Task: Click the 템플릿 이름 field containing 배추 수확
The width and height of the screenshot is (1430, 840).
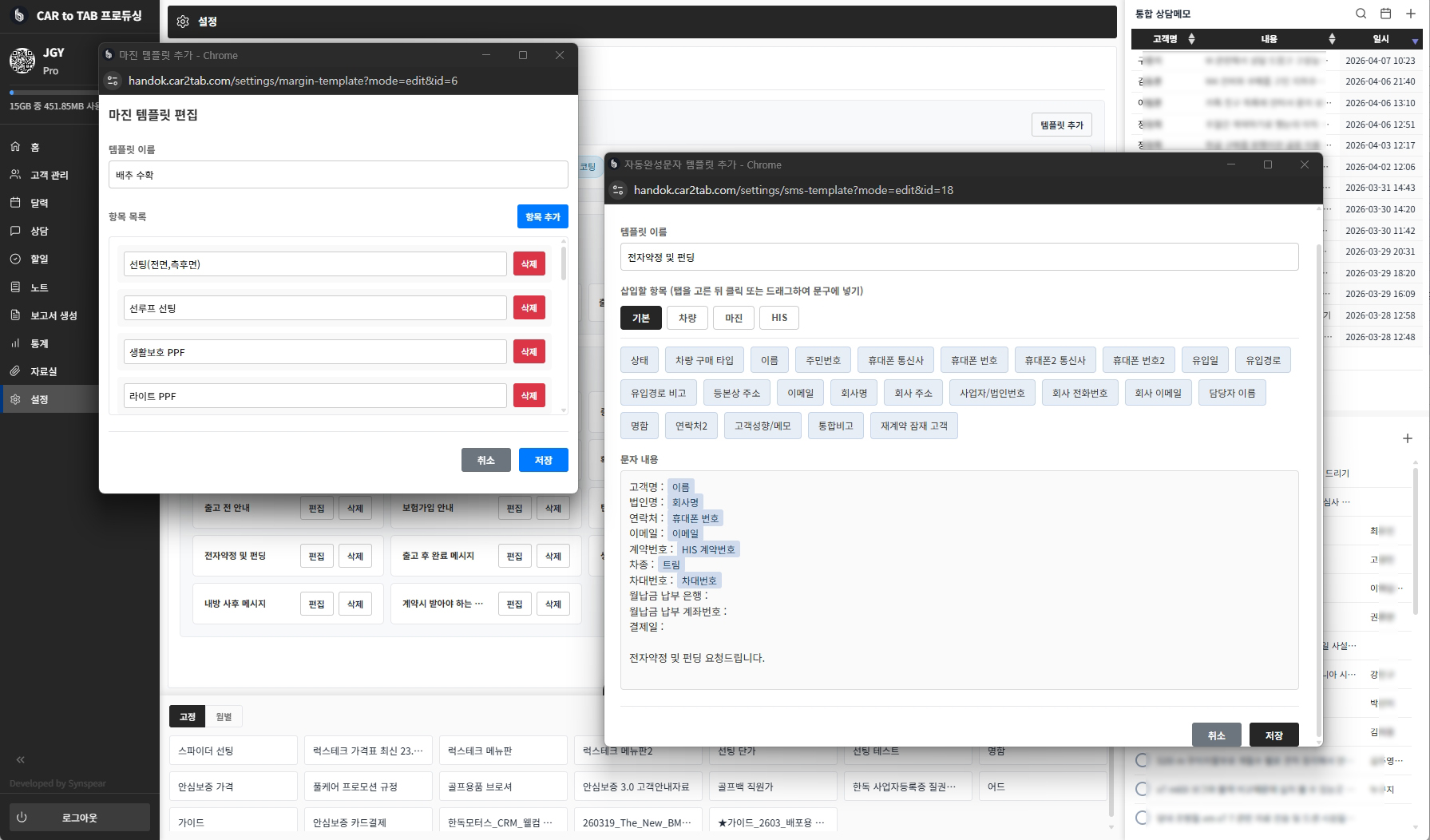Action: click(x=338, y=175)
